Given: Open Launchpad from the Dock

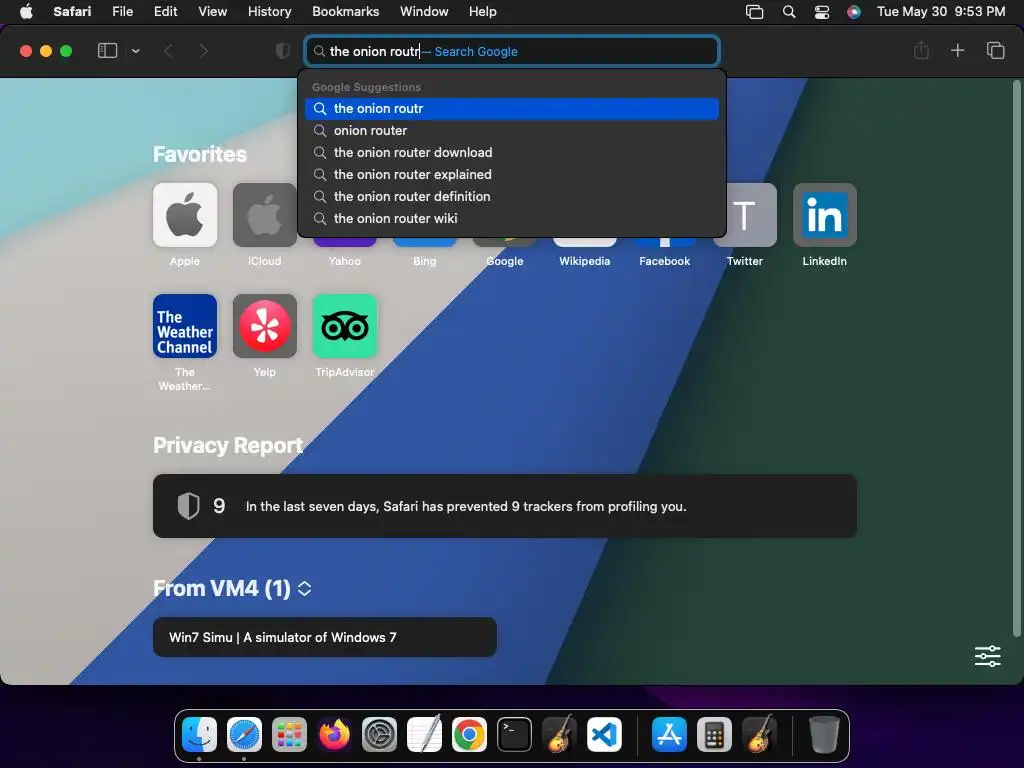Looking at the screenshot, I should pyautogui.click(x=289, y=735).
